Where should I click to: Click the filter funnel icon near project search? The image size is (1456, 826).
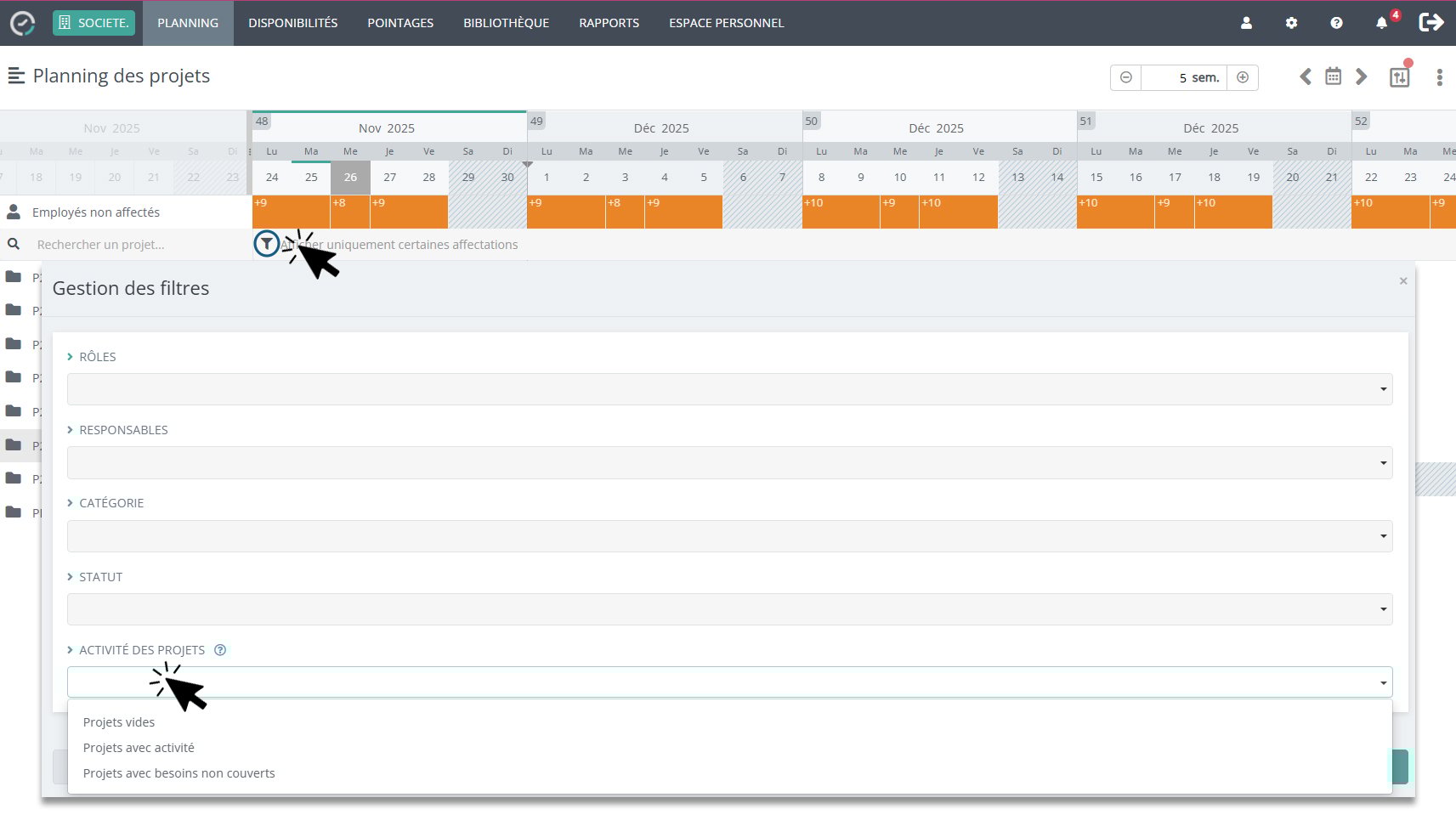point(266,244)
